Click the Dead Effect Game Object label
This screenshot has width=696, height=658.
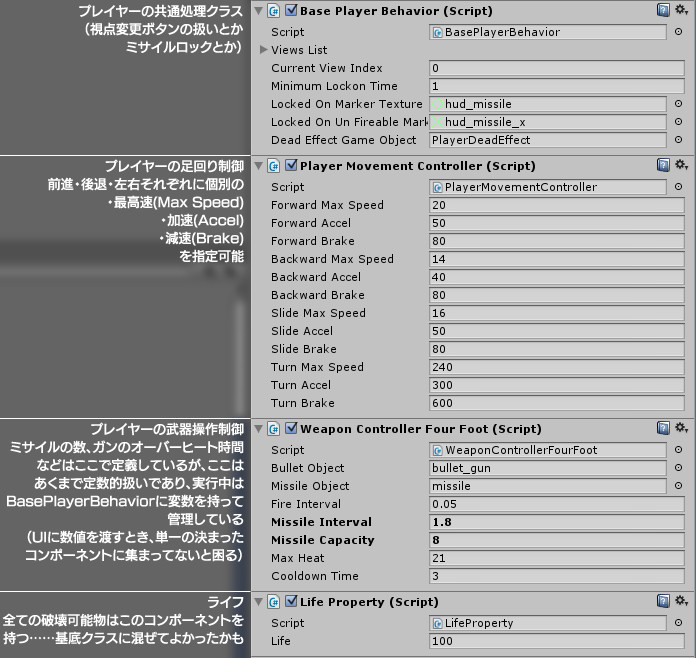pos(344,140)
